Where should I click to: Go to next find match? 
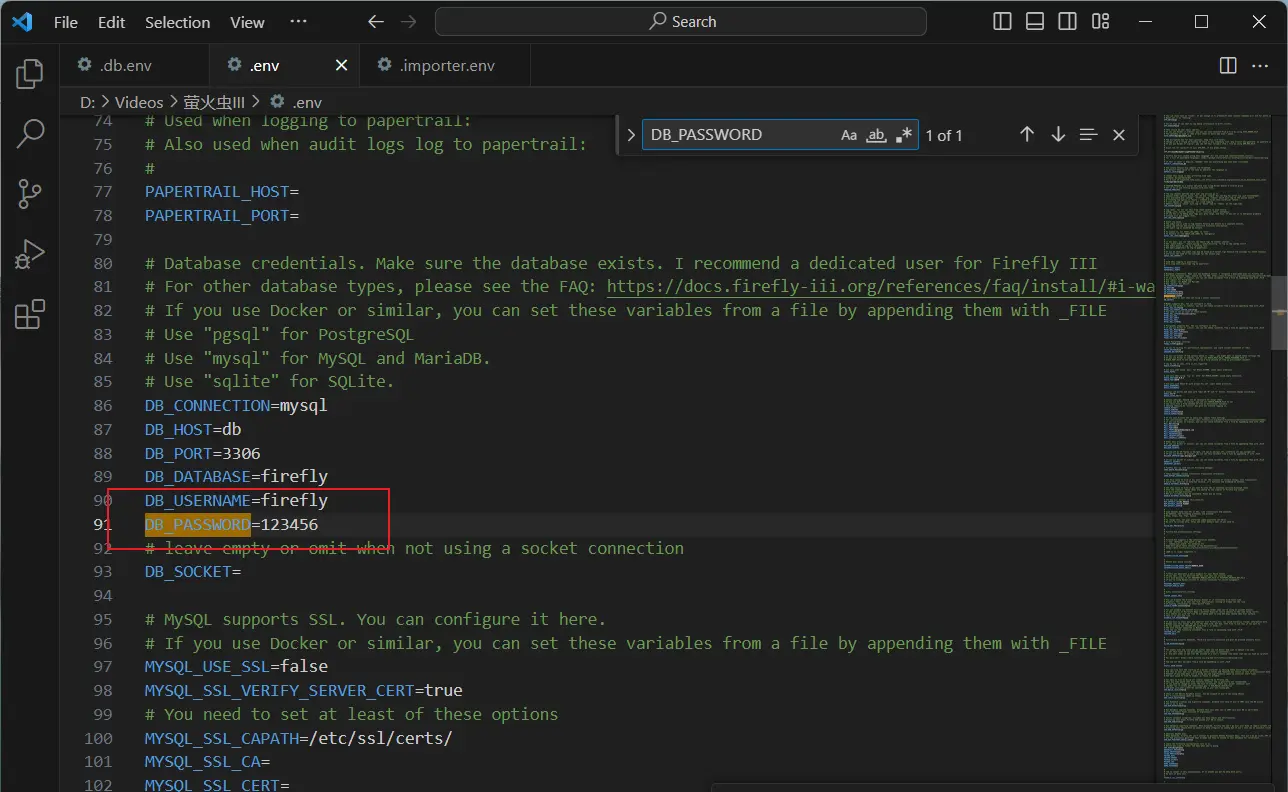click(1058, 135)
